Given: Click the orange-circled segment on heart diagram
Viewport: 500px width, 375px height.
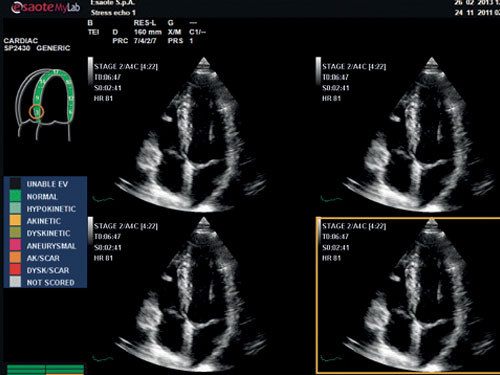Looking at the screenshot, I should [36, 112].
